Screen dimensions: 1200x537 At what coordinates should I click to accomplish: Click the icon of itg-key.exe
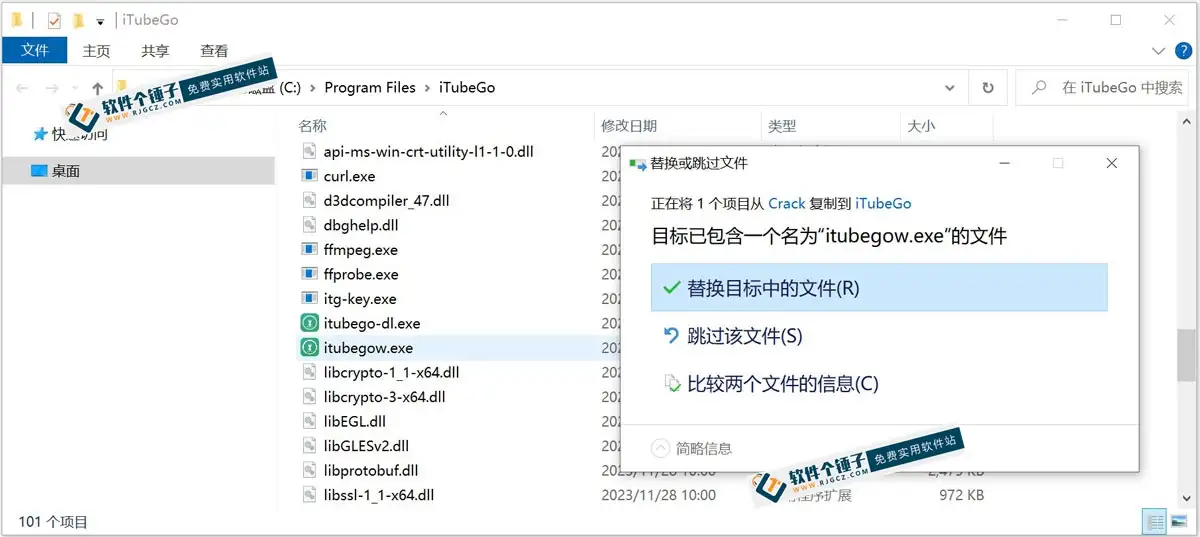click(x=309, y=299)
